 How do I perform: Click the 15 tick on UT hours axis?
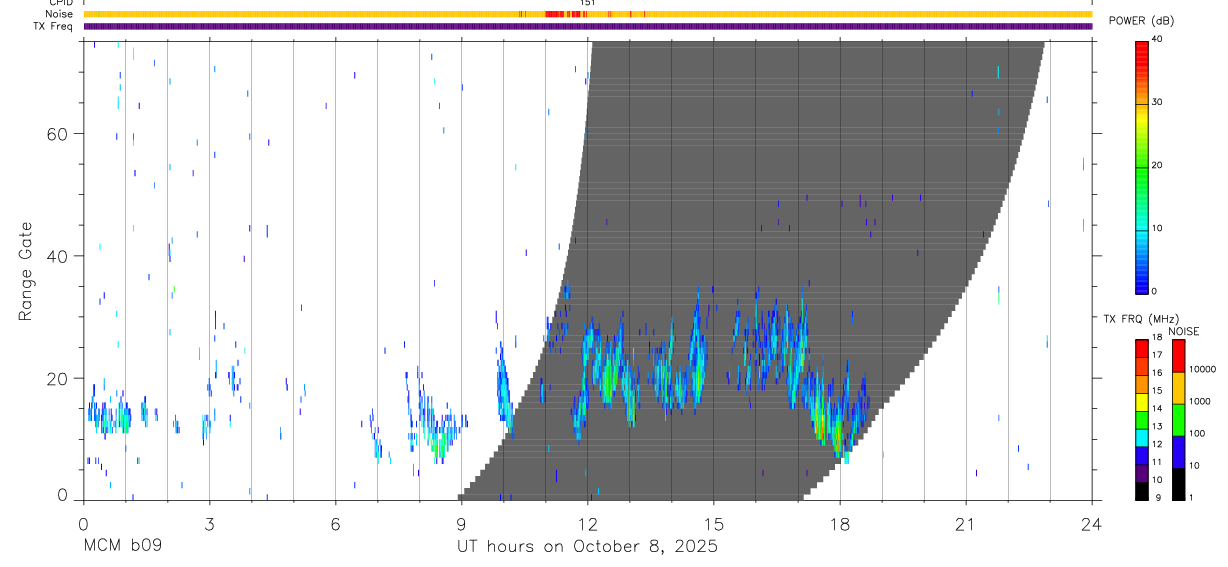click(x=714, y=523)
